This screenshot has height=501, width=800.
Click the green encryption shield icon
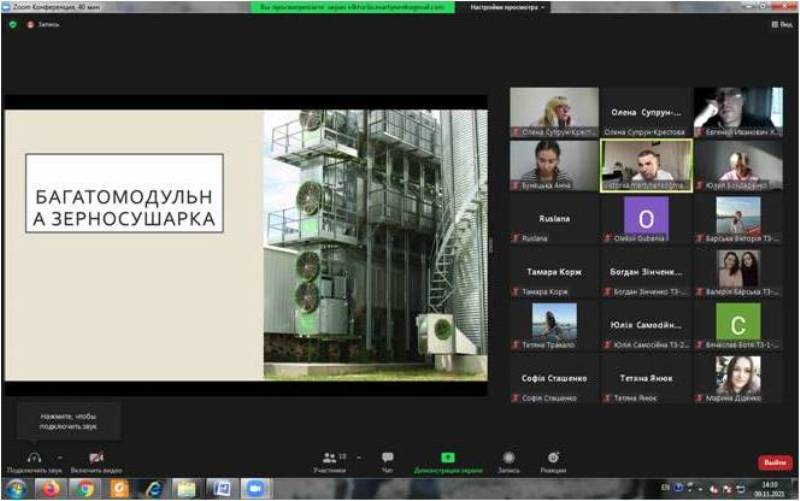coord(12,24)
